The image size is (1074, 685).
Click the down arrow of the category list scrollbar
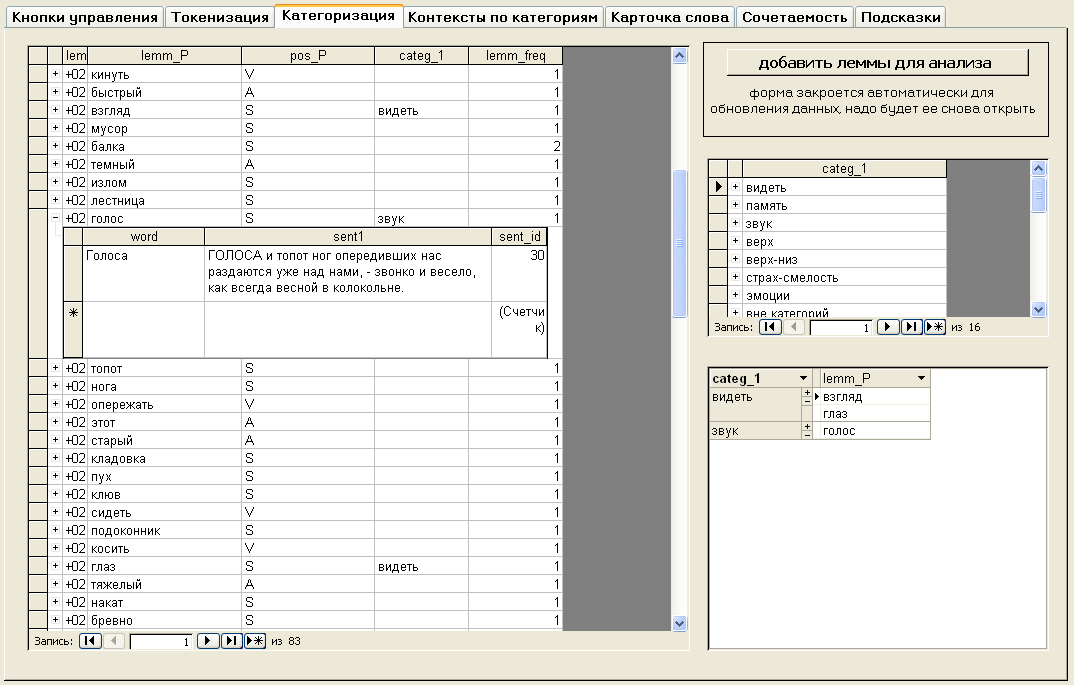pyautogui.click(x=1038, y=309)
